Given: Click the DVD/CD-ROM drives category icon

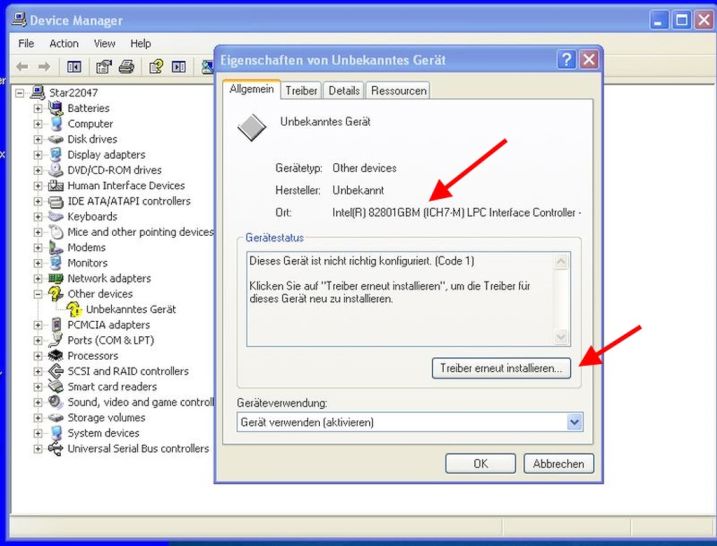Looking at the screenshot, I should coord(56,170).
